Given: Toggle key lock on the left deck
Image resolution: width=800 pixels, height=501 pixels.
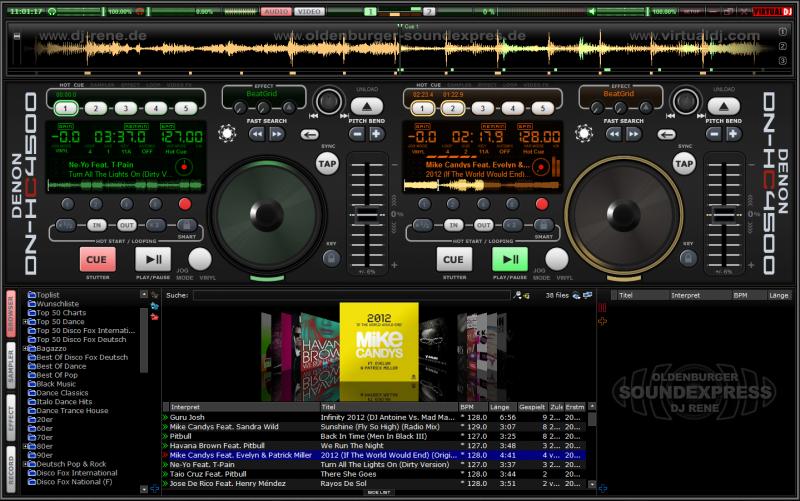Looking at the screenshot, I should pos(331,258).
